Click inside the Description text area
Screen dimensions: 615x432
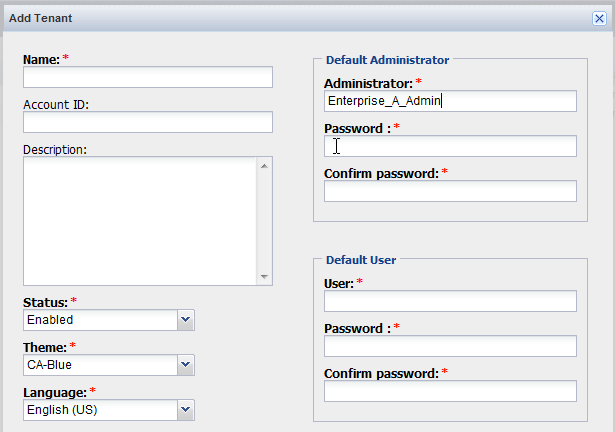point(140,220)
